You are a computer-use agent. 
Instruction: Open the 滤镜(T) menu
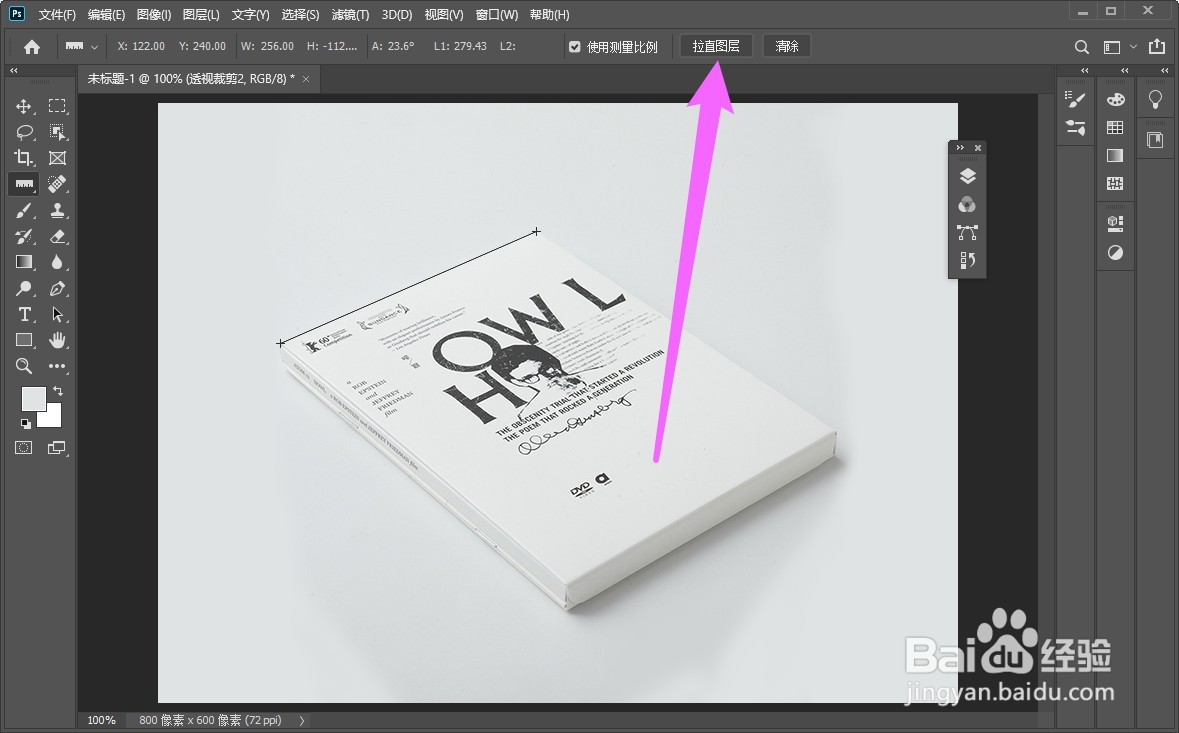[350, 14]
